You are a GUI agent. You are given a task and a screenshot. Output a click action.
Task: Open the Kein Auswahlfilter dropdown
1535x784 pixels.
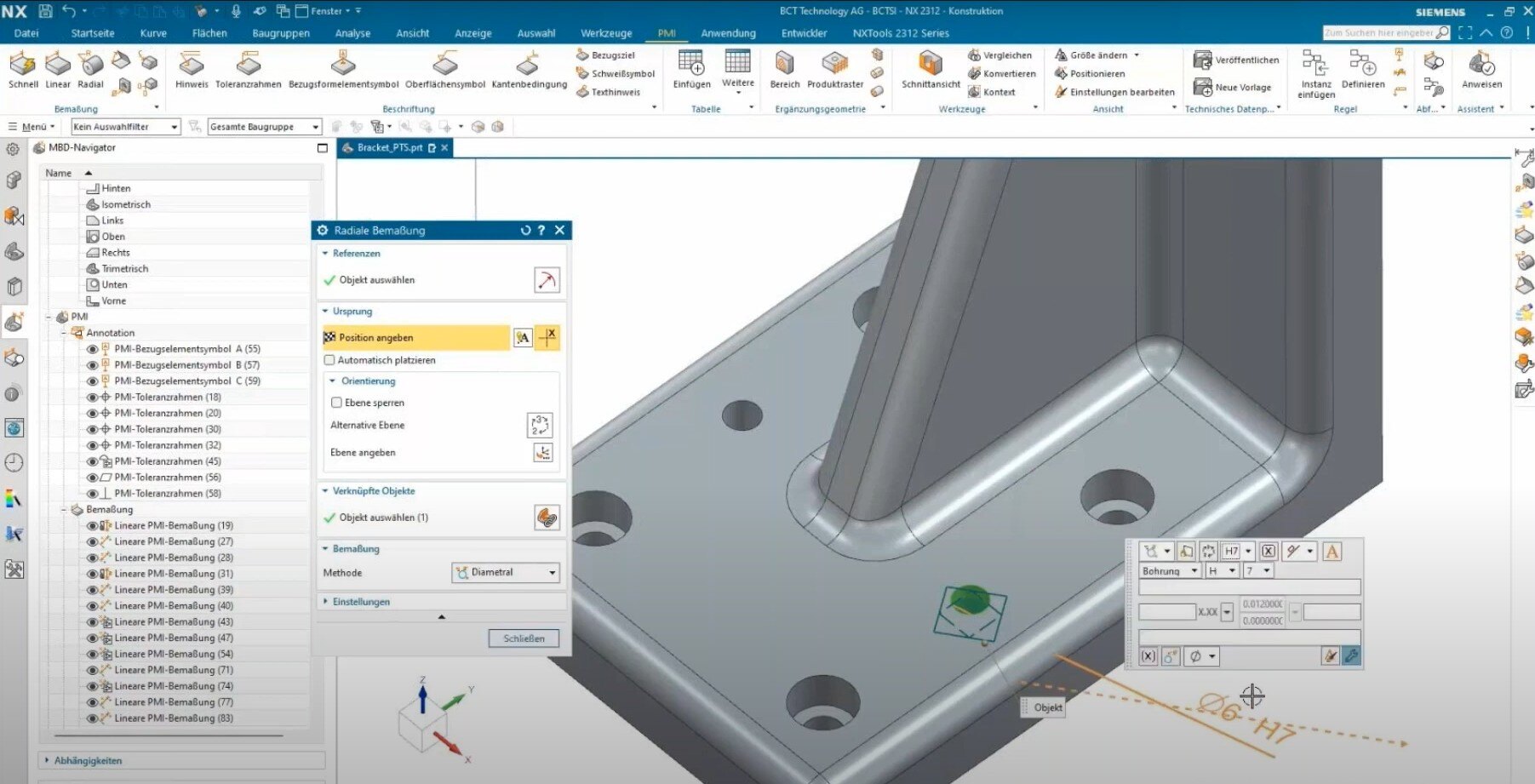[x=125, y=127]
